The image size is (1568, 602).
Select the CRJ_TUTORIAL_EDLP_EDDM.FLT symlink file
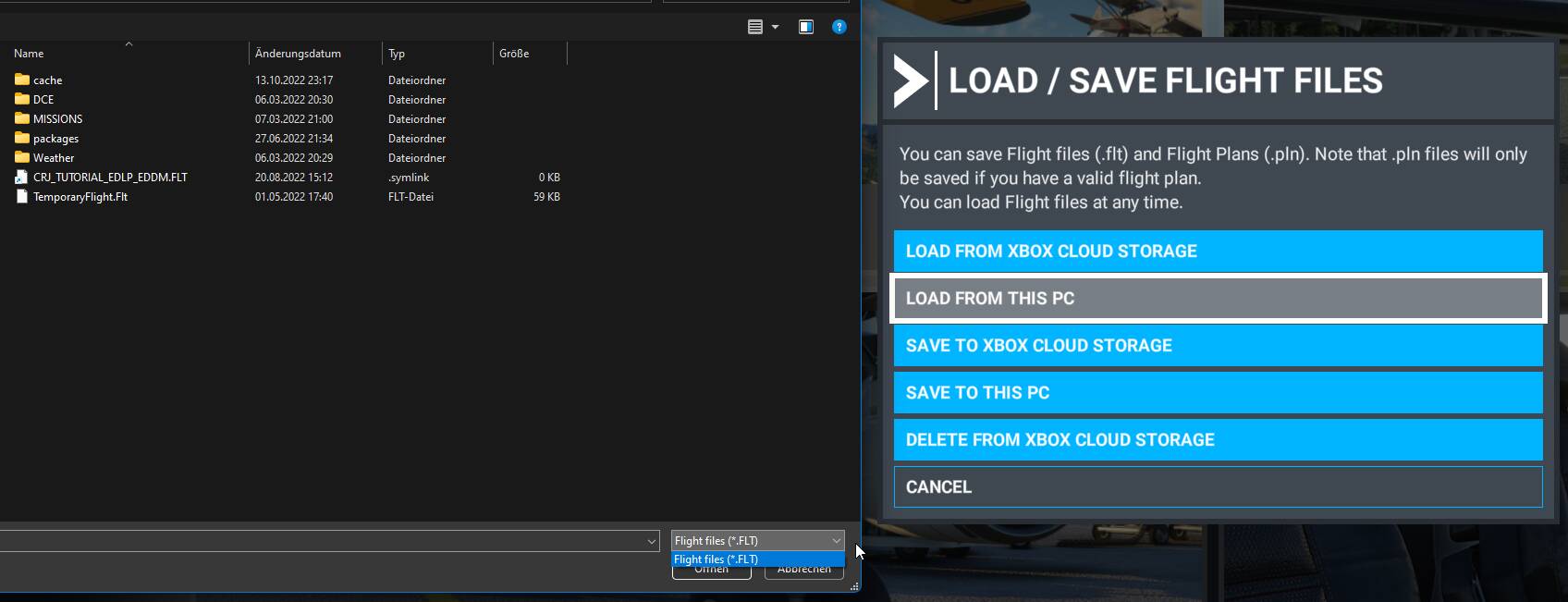(x=110, y=178)
